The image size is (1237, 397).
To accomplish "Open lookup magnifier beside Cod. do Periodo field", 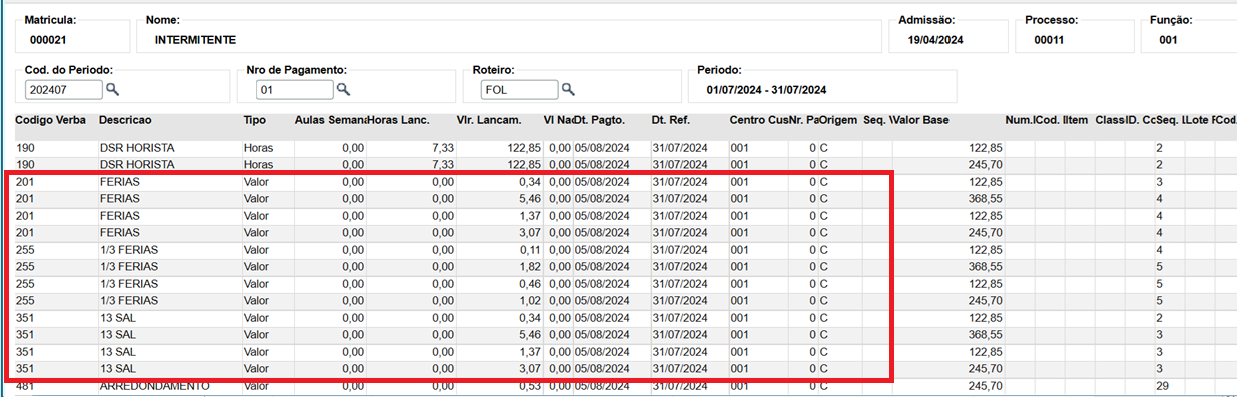I will click(x=113, y=90).
